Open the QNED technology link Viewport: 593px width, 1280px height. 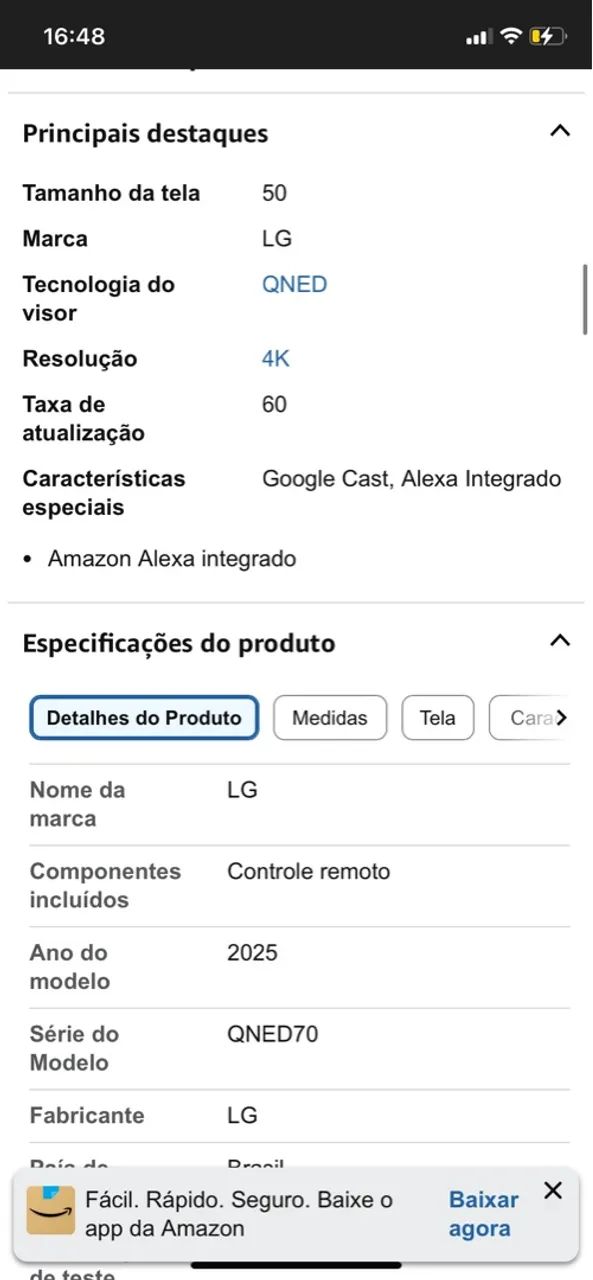click(294, 284)
